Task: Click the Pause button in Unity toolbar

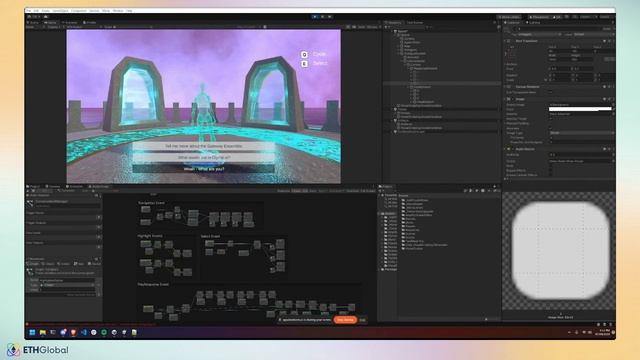Action: 322,17
